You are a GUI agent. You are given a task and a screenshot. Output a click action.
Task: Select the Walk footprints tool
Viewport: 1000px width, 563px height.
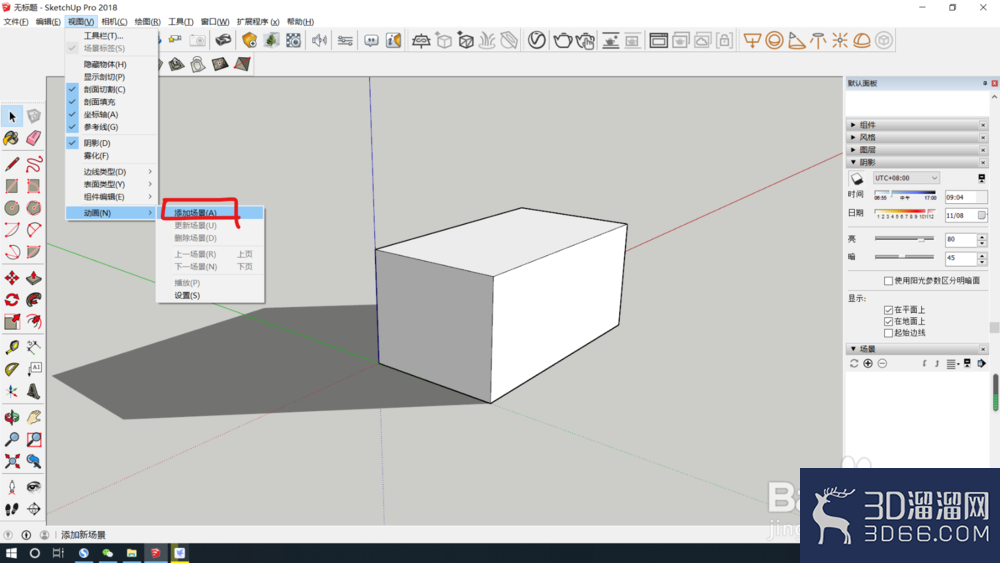(x=11, y=509)
